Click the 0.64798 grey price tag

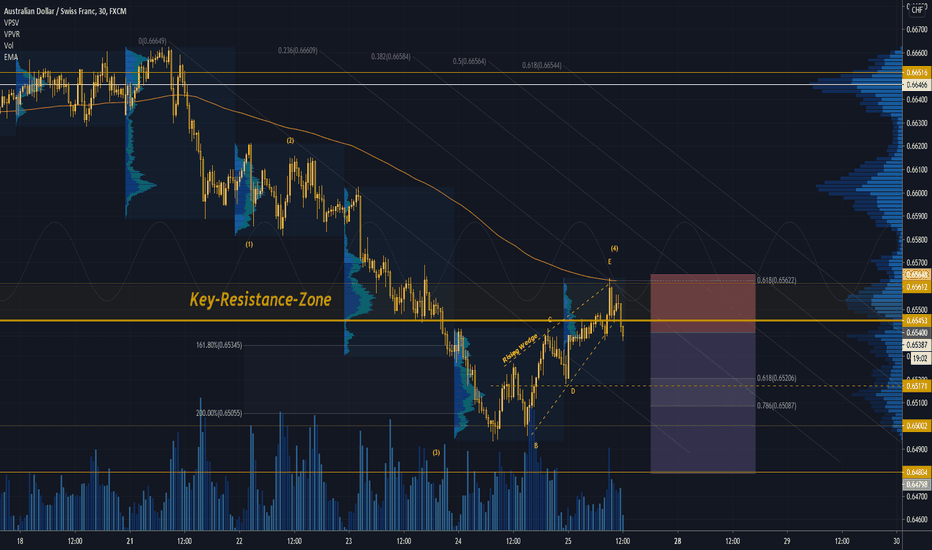click(916, 484)
